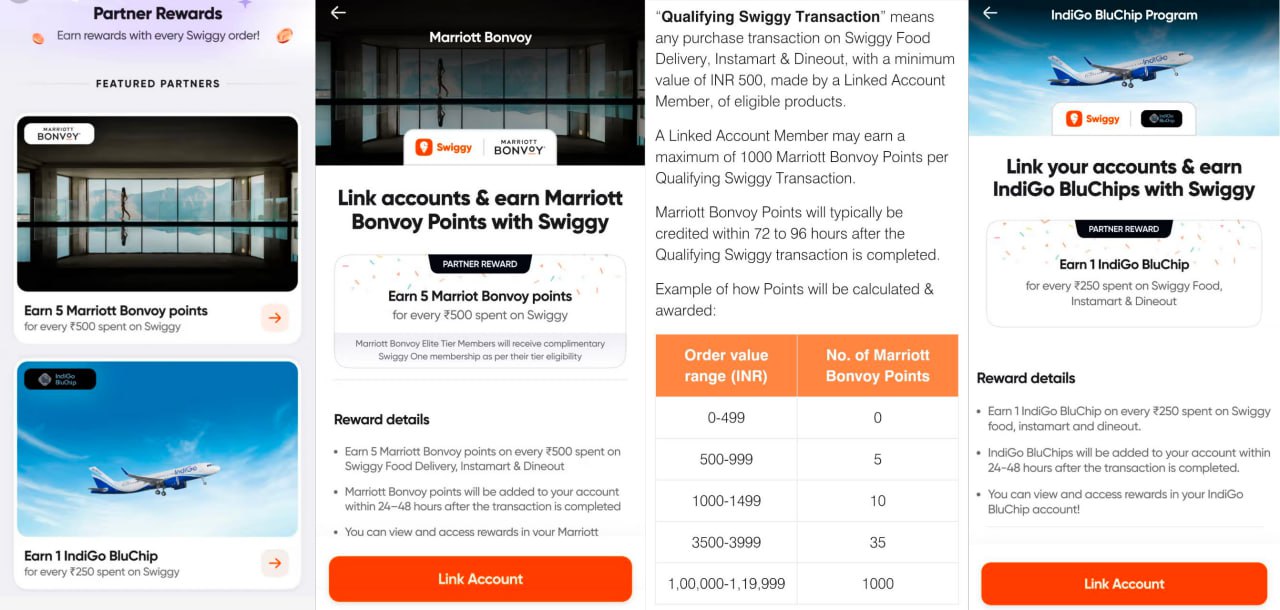This screenshot has width=1280, height=610.
Task: Tap Link Account for IndiGo BluChip
Action: [1124, 583]
